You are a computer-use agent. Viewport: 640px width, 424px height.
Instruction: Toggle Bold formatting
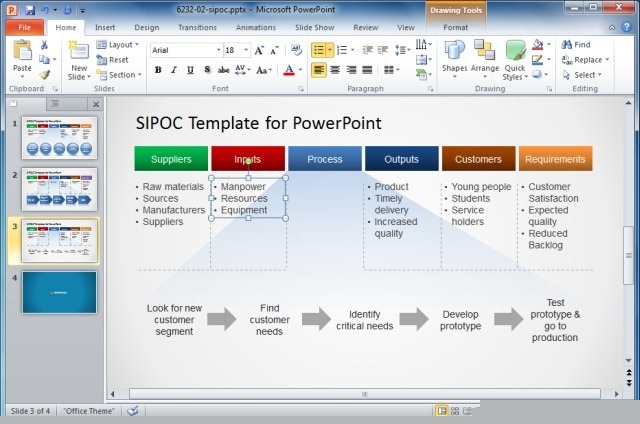tap(158, 70)
